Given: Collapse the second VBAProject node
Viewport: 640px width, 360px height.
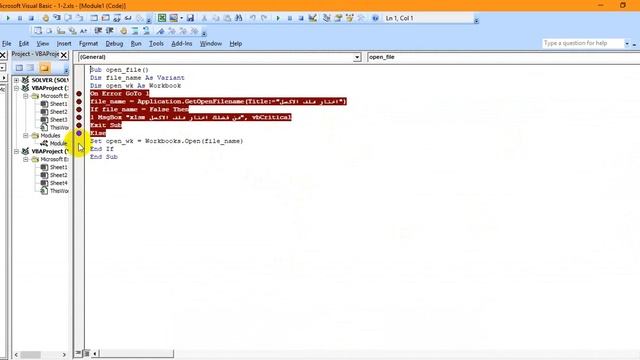Looking at the screenshot, I should [x=16, y=151].
